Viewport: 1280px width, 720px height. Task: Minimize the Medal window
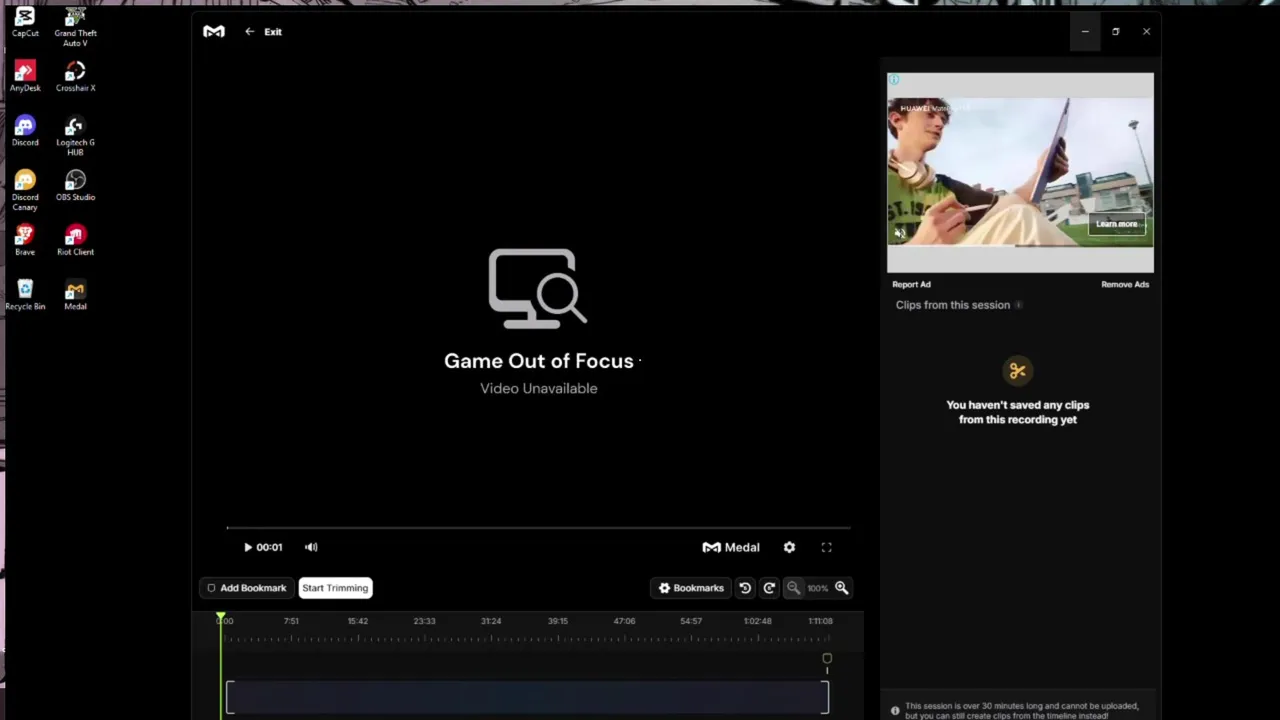pos(1085,32)
